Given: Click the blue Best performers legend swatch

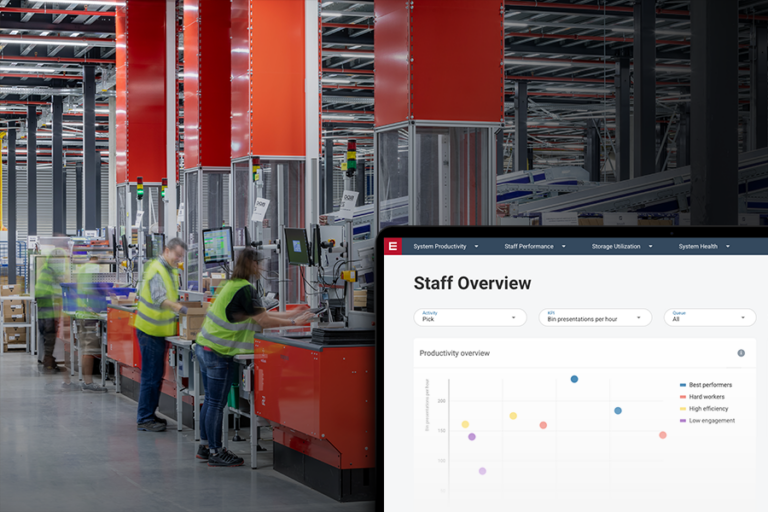Looking at the screenshot, I should pyautogui.click(x=683, y=385).
